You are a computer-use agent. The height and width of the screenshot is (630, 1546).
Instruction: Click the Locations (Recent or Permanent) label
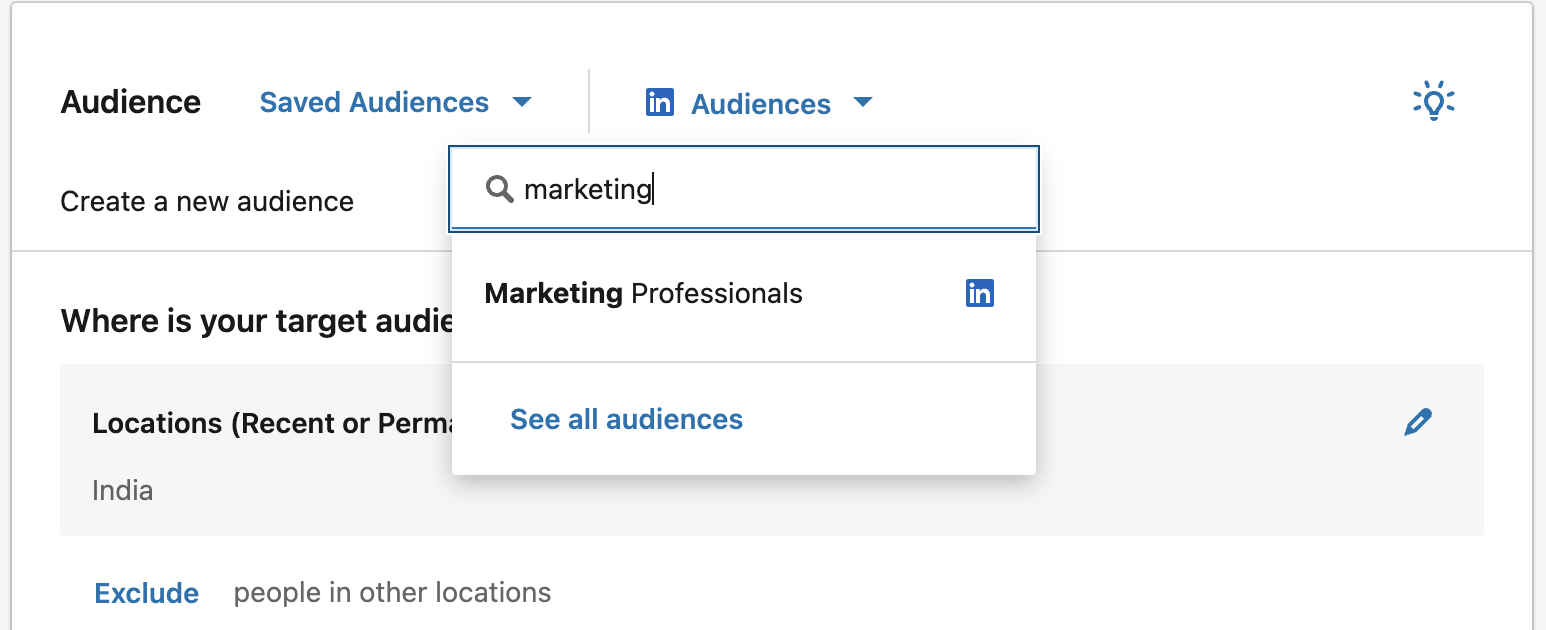[x=270, y=423]
